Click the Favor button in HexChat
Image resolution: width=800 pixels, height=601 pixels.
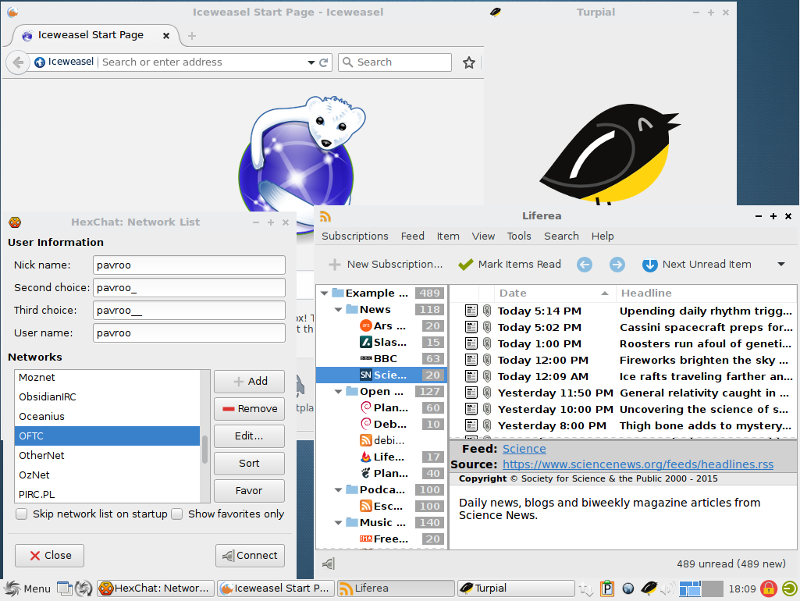[249, 490]
